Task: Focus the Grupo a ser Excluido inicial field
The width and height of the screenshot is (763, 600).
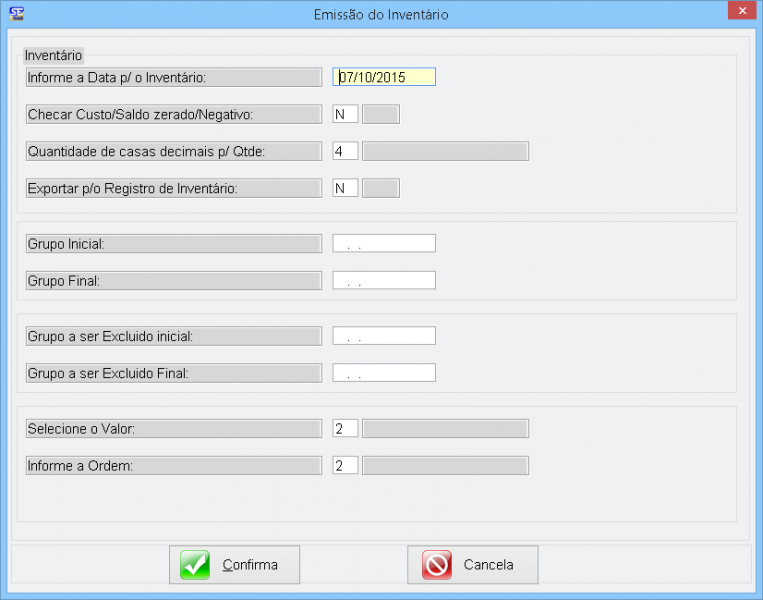Action: (384, 336)
